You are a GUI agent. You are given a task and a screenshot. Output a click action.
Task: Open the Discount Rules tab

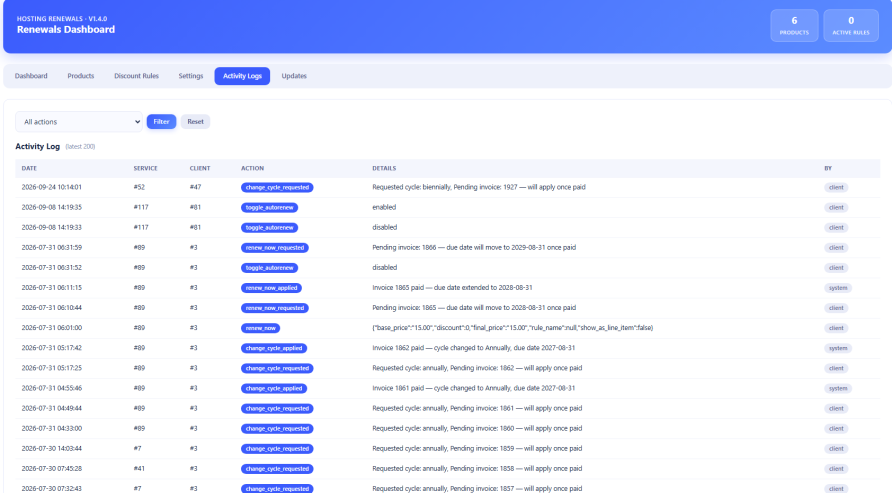pos(137,76)
